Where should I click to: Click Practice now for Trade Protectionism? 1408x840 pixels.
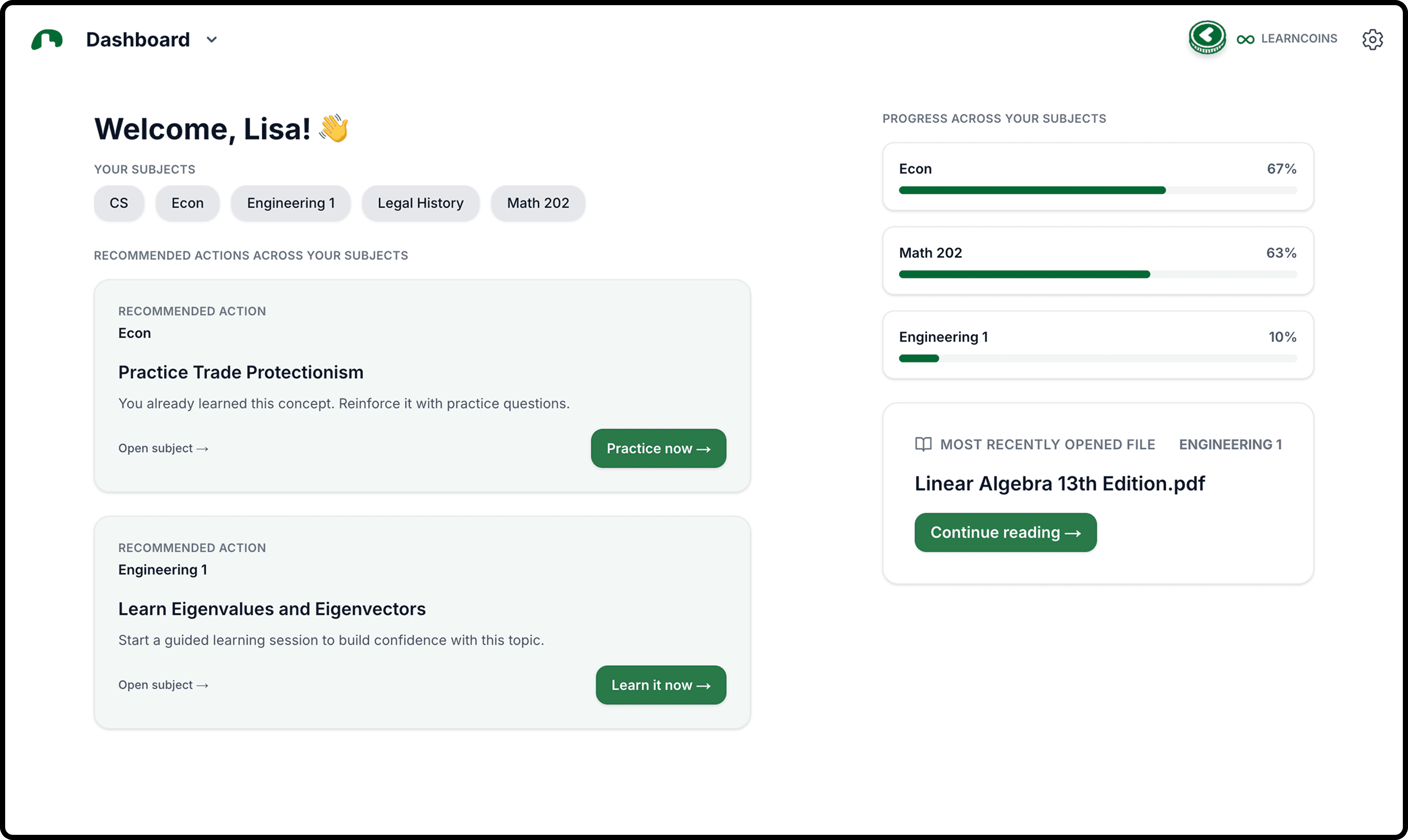coord(658,448)
